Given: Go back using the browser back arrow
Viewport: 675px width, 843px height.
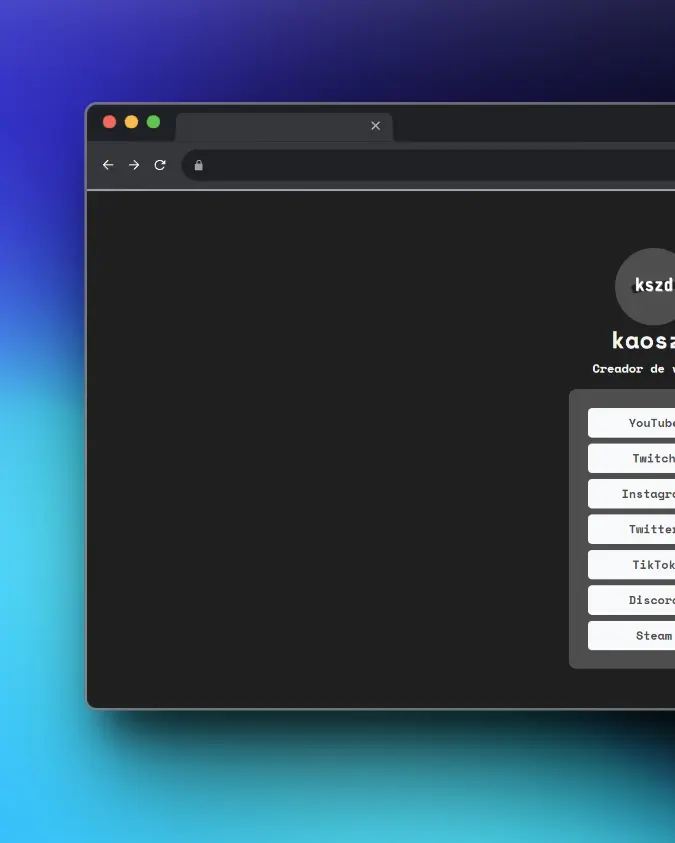Looking at the screenshot, I should (108, 165).
